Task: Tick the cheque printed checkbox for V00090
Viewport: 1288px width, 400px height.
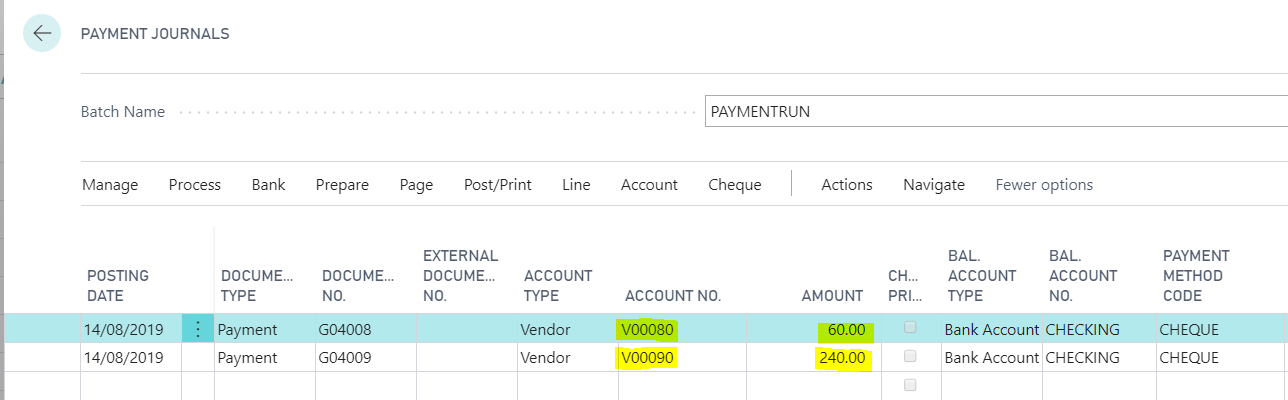Action: coord(909,357)
